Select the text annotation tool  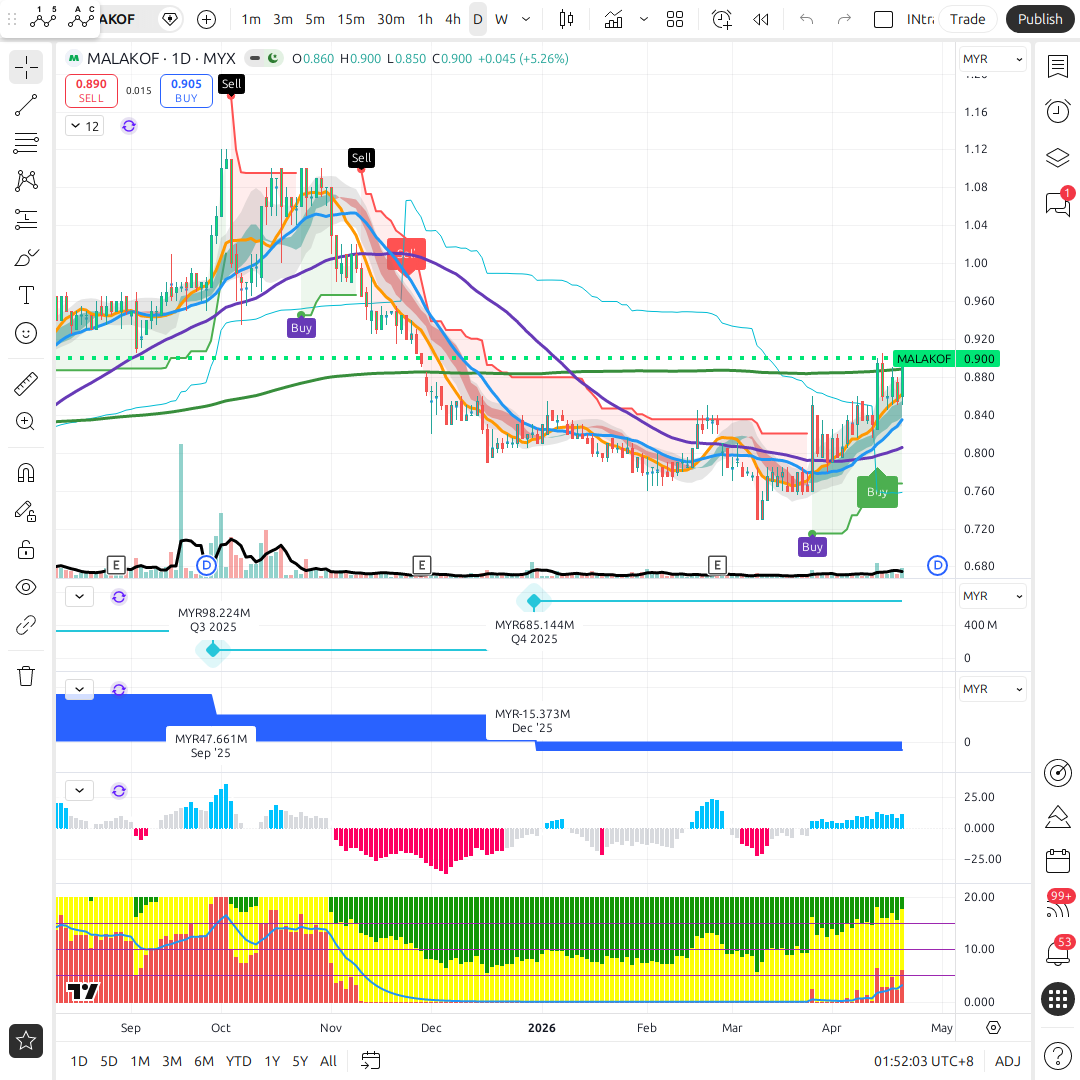tap(26, 295)
